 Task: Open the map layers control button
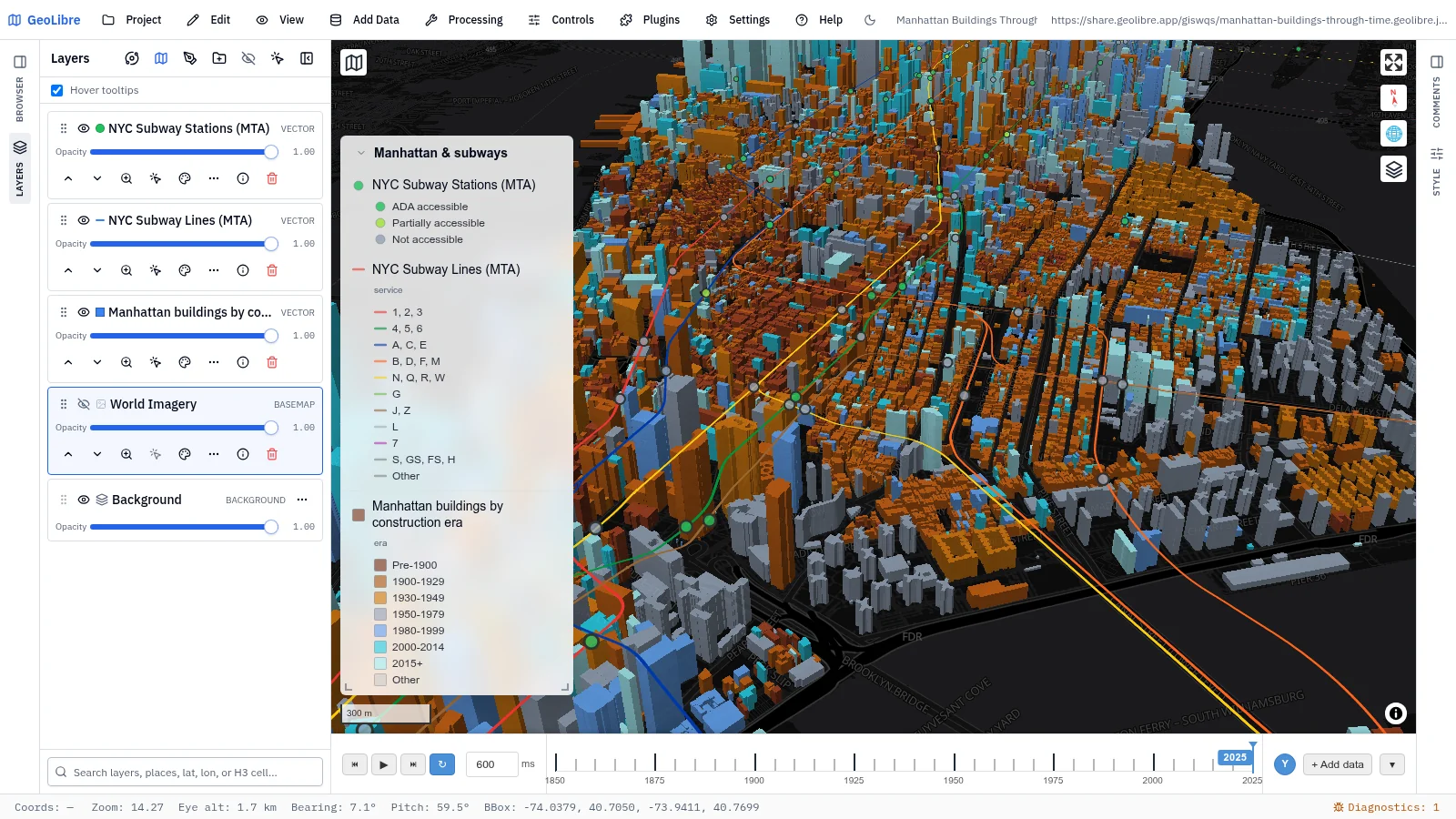[x=1393, y=169]
